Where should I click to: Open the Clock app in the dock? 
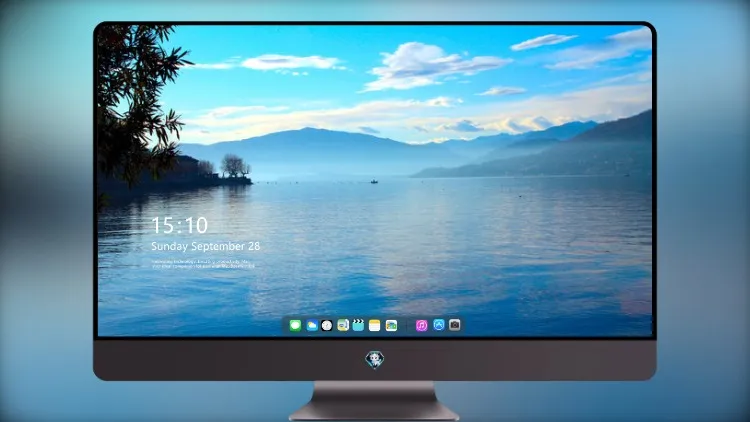tap(327, 325)
